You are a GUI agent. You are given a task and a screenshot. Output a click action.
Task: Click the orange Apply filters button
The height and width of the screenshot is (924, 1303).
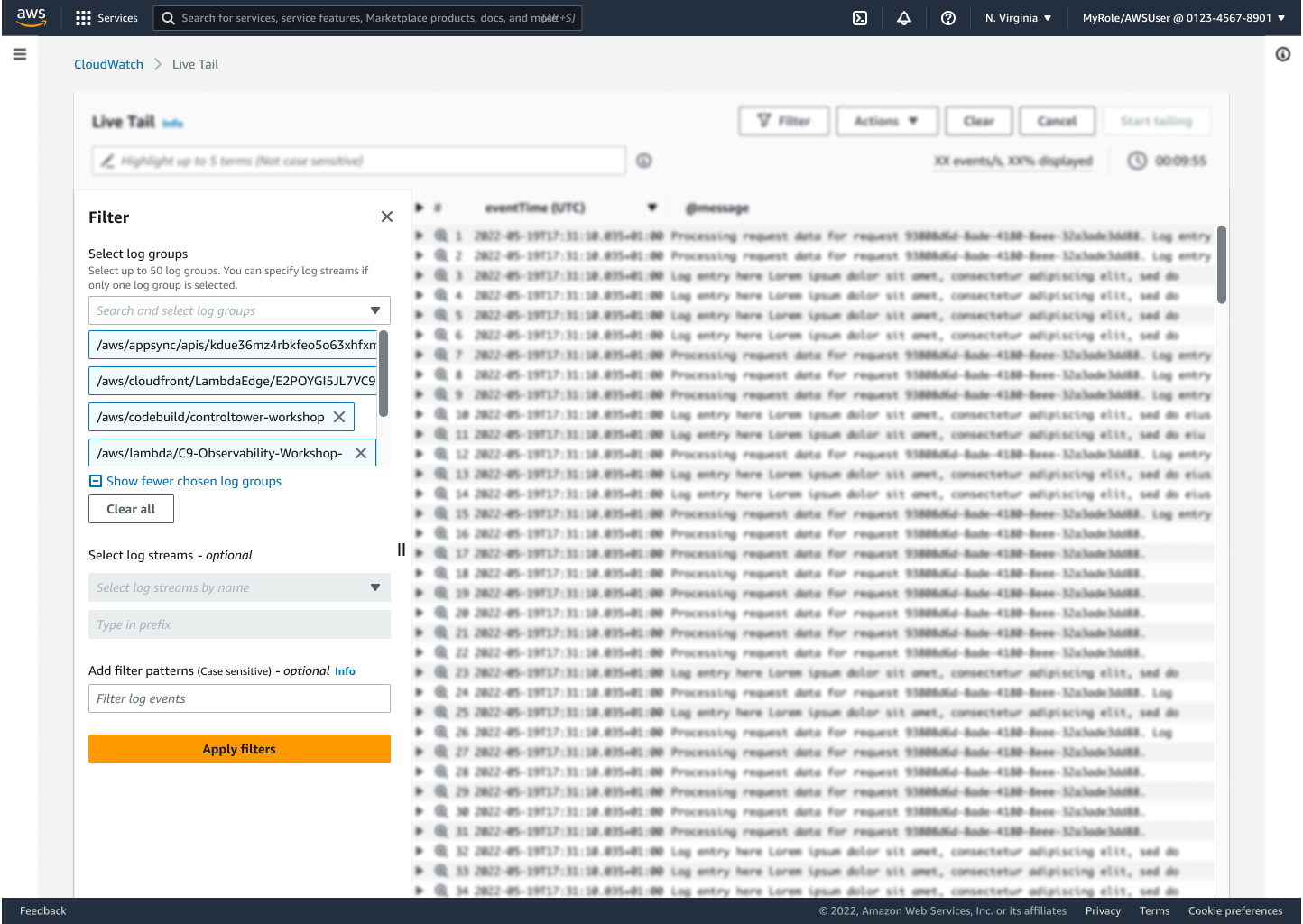pos(239,749)
